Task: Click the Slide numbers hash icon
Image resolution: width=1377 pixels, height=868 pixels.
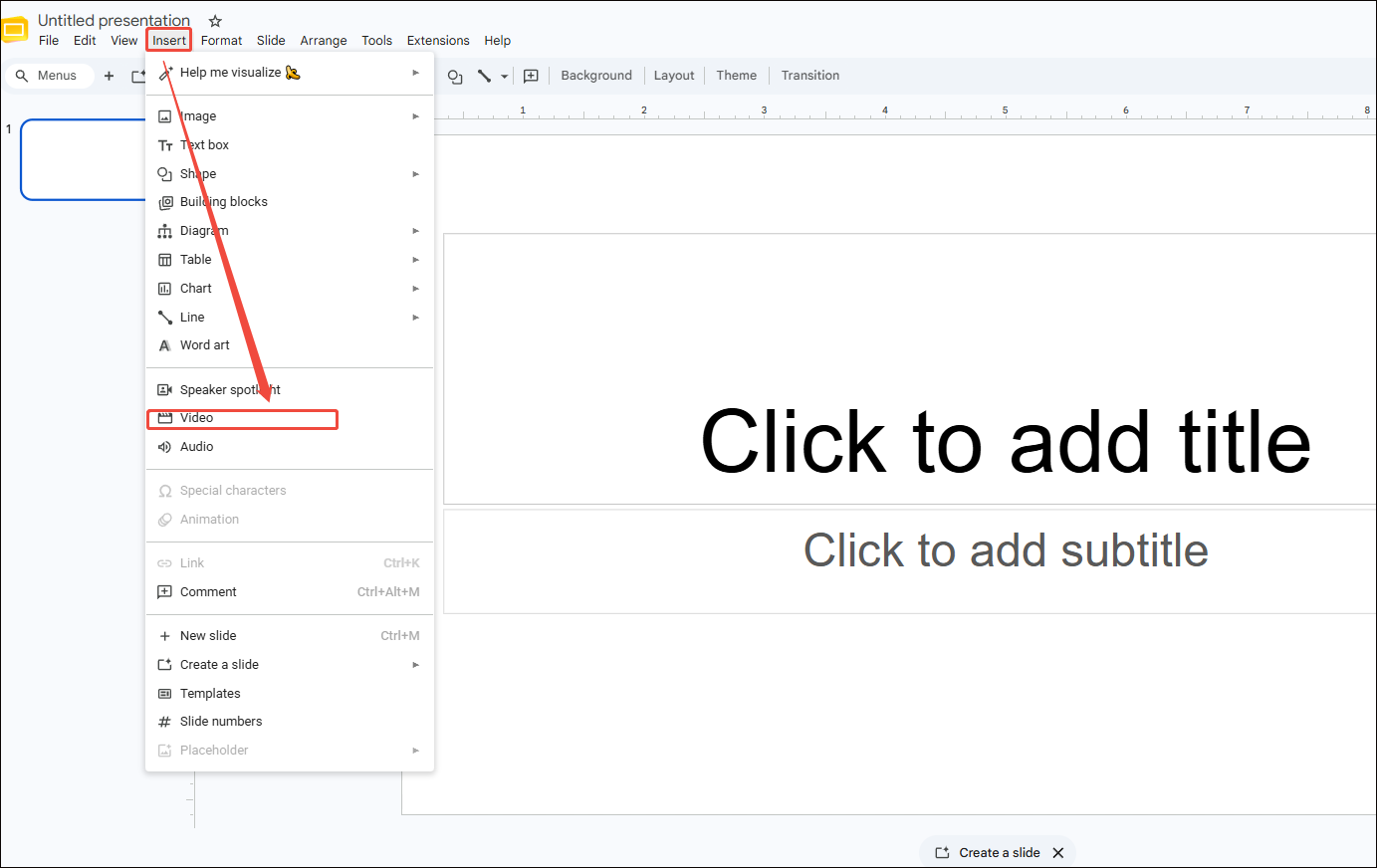Action: tap(165, 722)
